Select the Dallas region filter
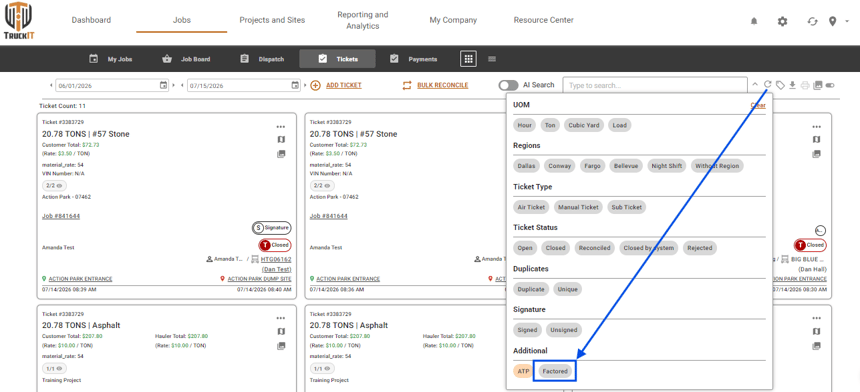This screenshot has width=860, height=392. click(527, 166)
